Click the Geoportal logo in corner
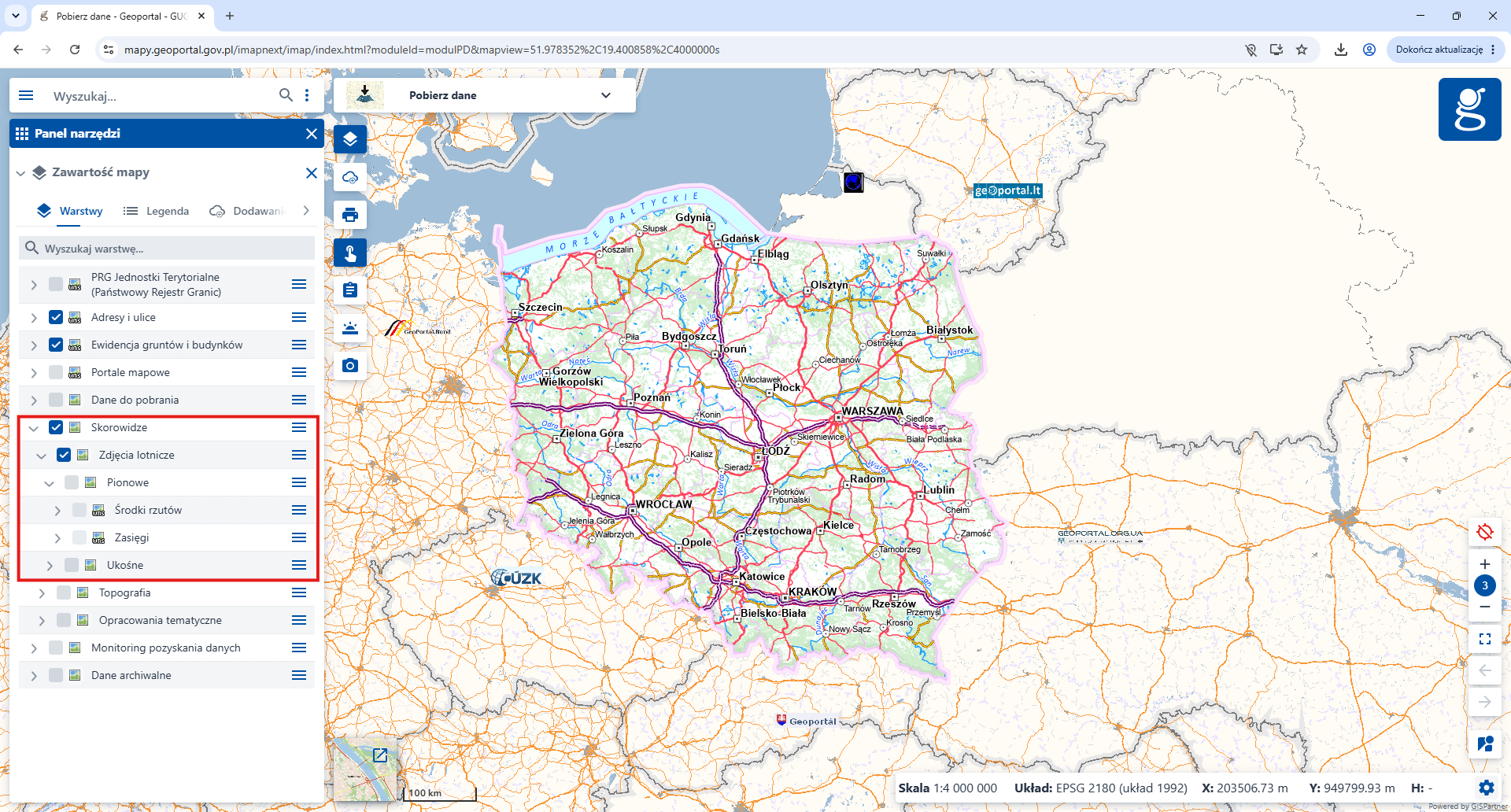1511x812 pixels. click(1469, 109)
